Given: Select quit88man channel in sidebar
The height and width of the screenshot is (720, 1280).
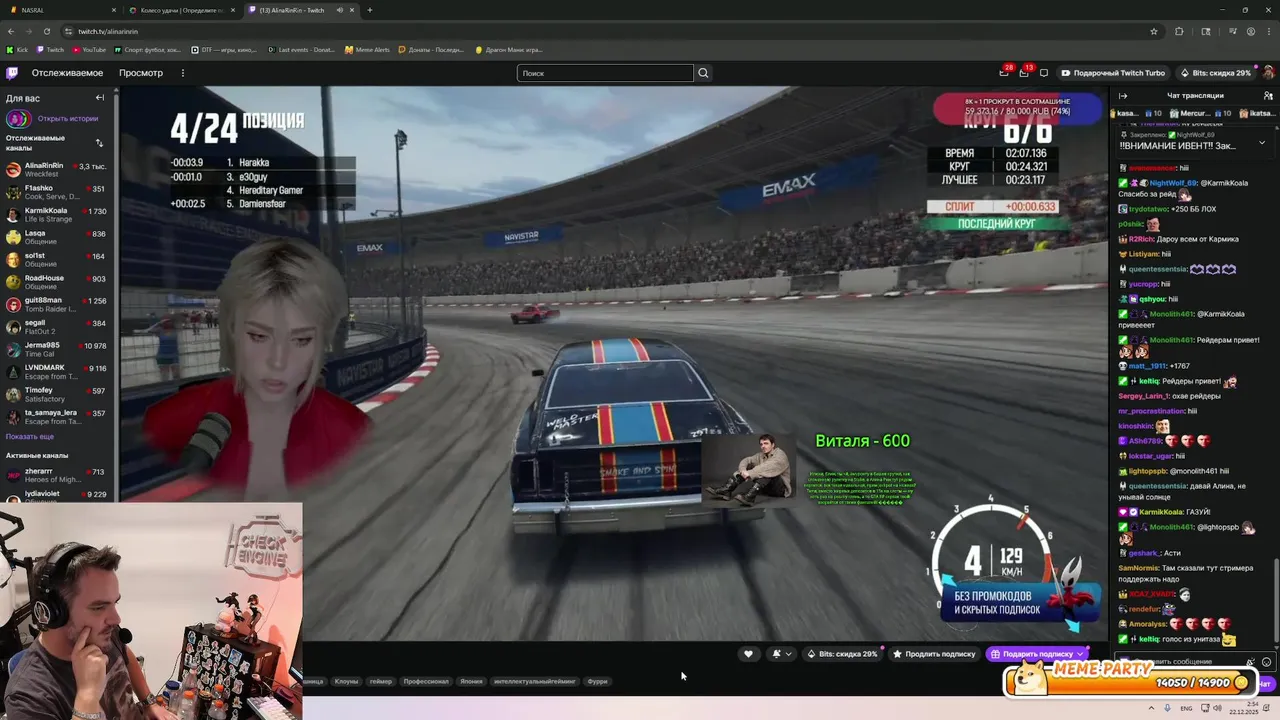Looking at the screenshot, I should coord(57,304).
